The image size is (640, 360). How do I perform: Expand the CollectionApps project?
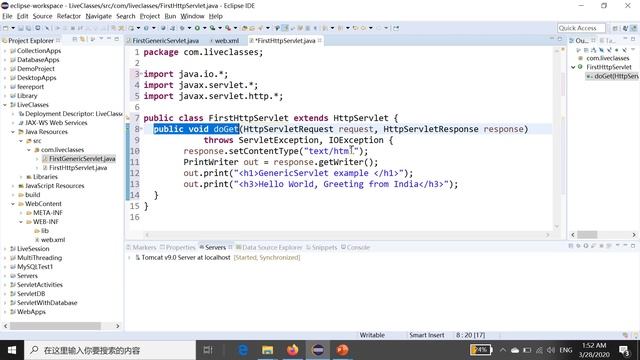tap(5, 51)
